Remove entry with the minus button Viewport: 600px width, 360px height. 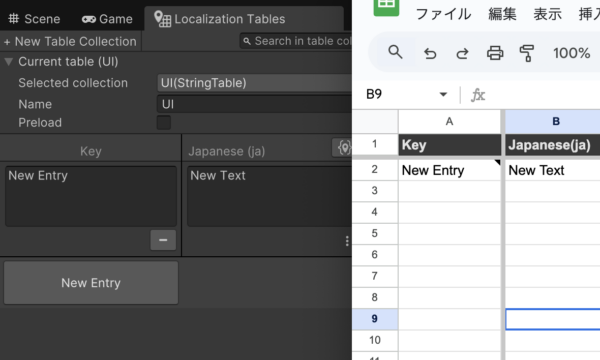(x=163, y=240)
